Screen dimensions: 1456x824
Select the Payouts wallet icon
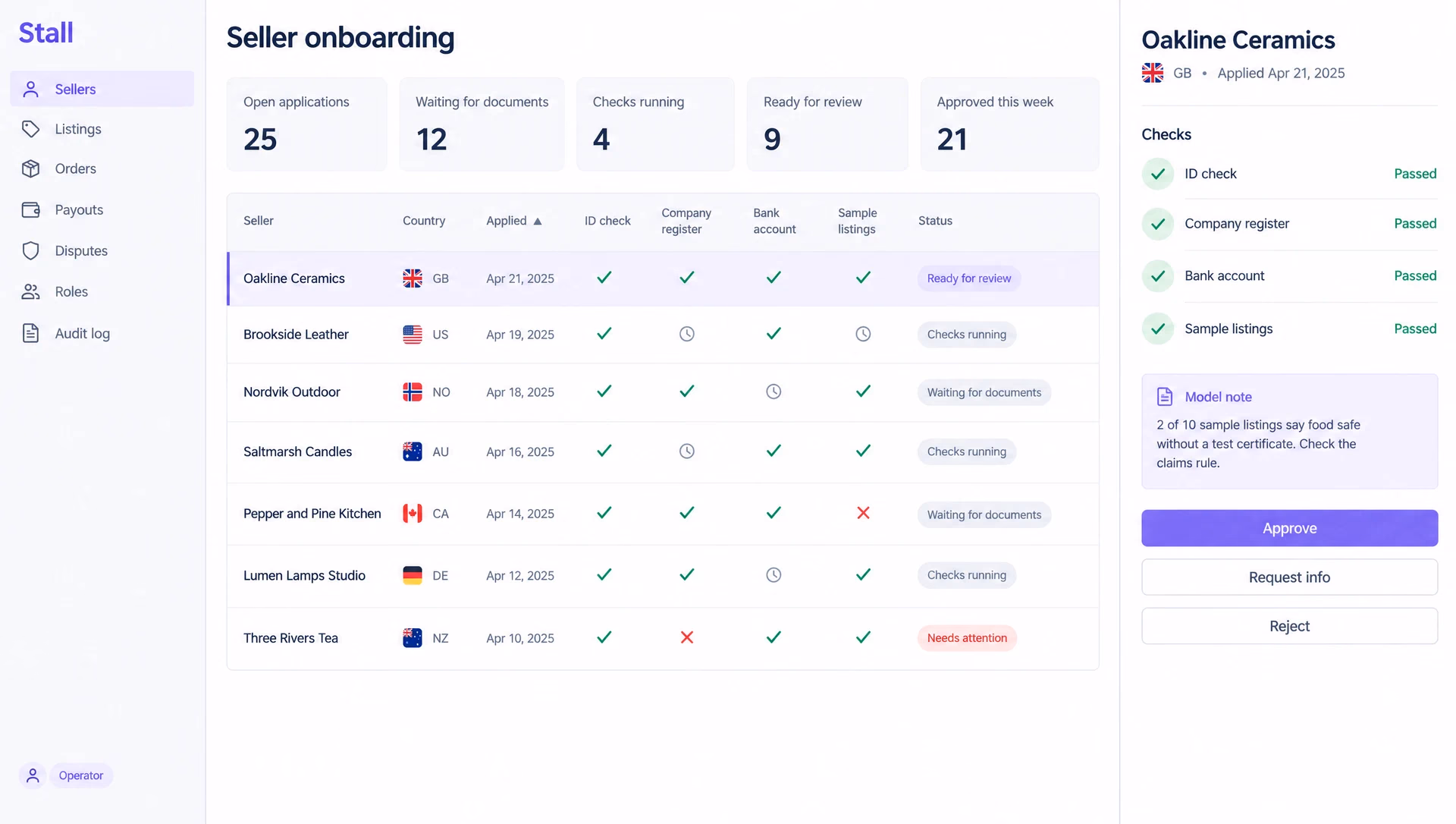coord(30,210)
